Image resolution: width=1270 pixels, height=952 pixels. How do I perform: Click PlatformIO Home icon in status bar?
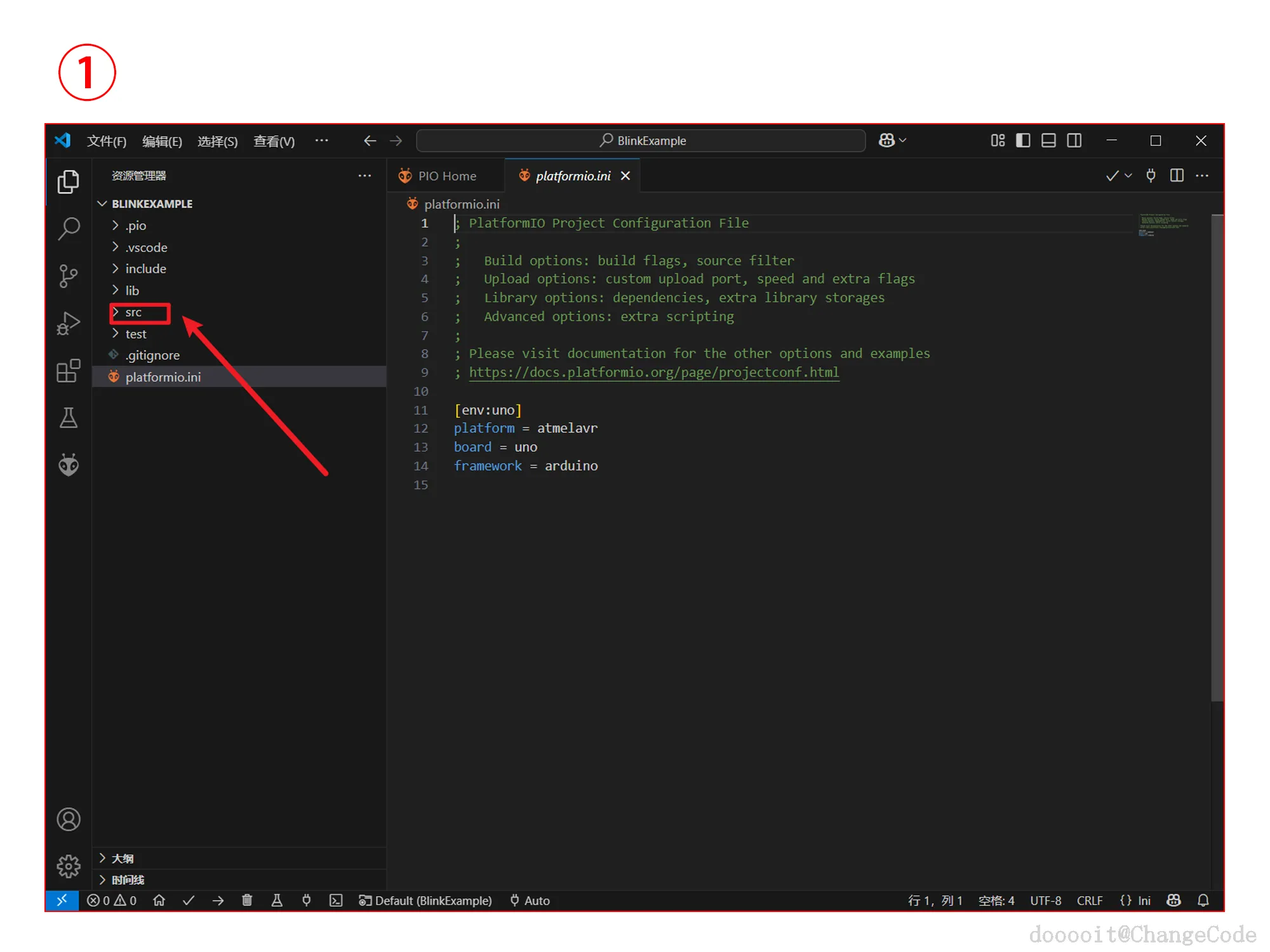(x=159, y=901)
